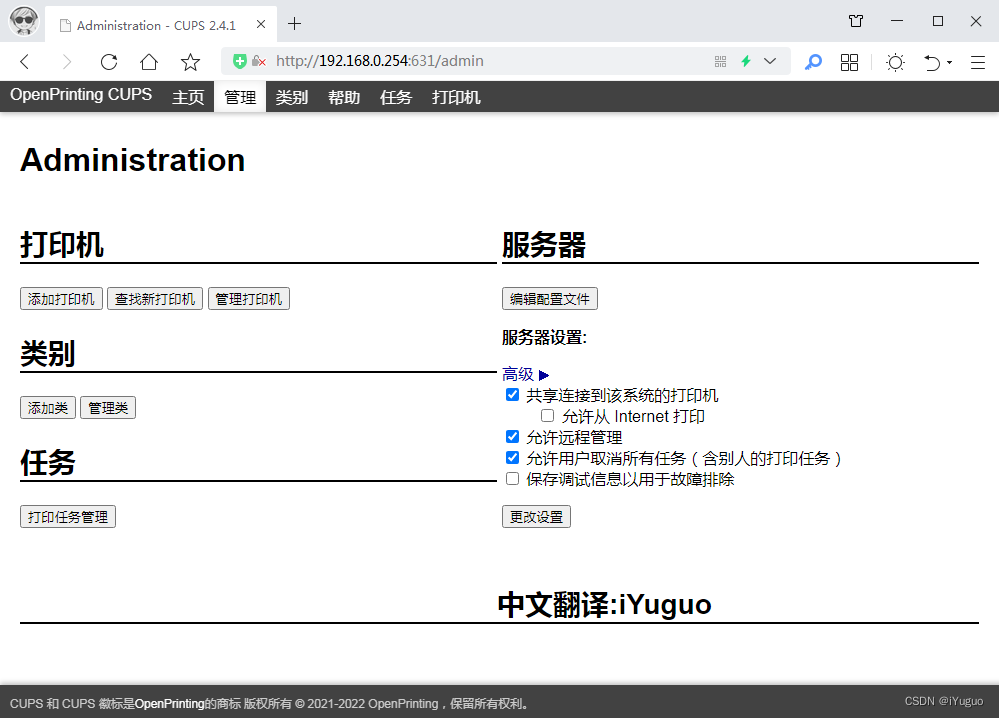Screen dimensions: 999x718
Task: Toggle 共享连接到该系统的打印机 checkbox
Action: point(512,395)
